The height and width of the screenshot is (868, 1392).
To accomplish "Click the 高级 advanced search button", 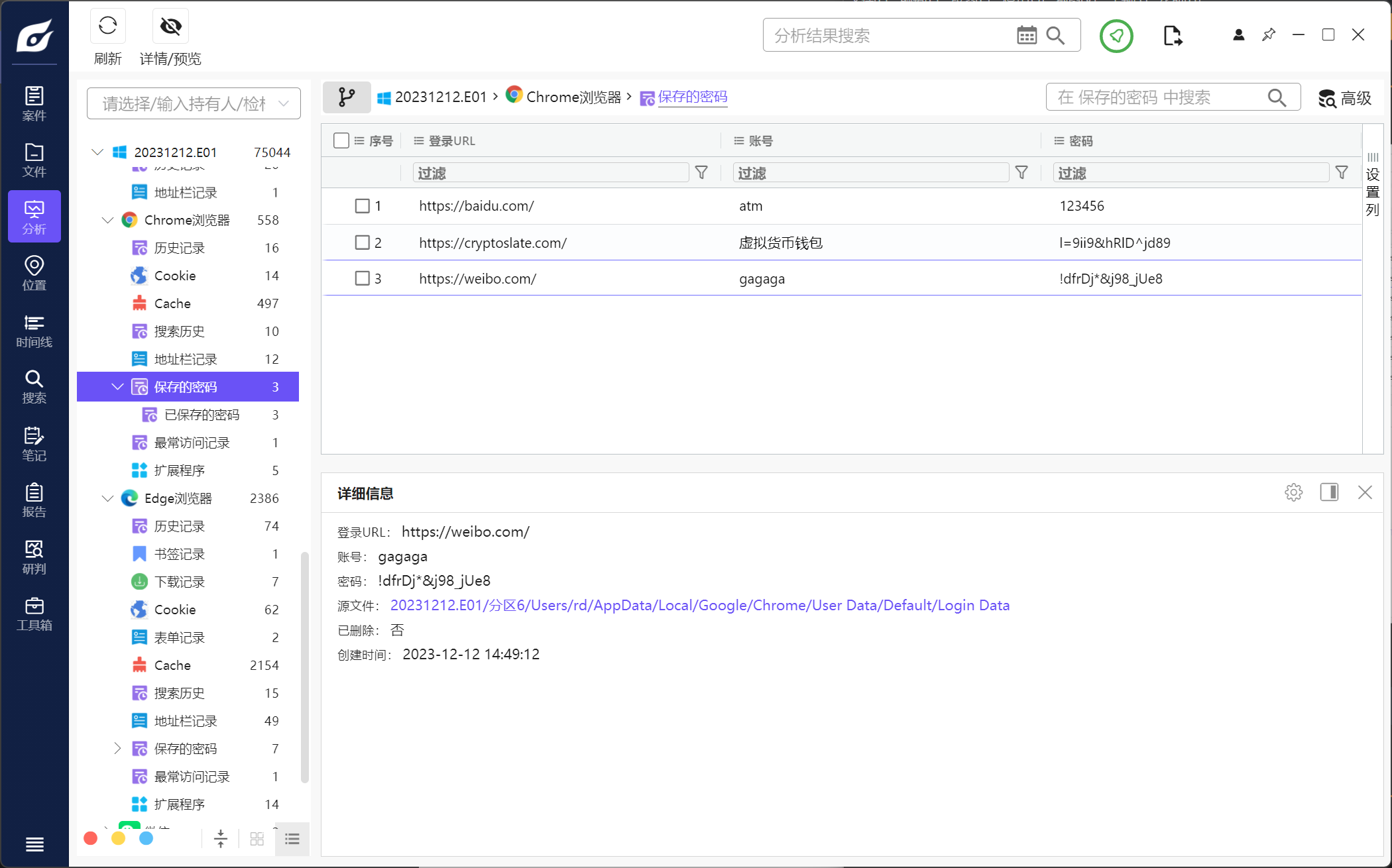I will pos(1344,98).
